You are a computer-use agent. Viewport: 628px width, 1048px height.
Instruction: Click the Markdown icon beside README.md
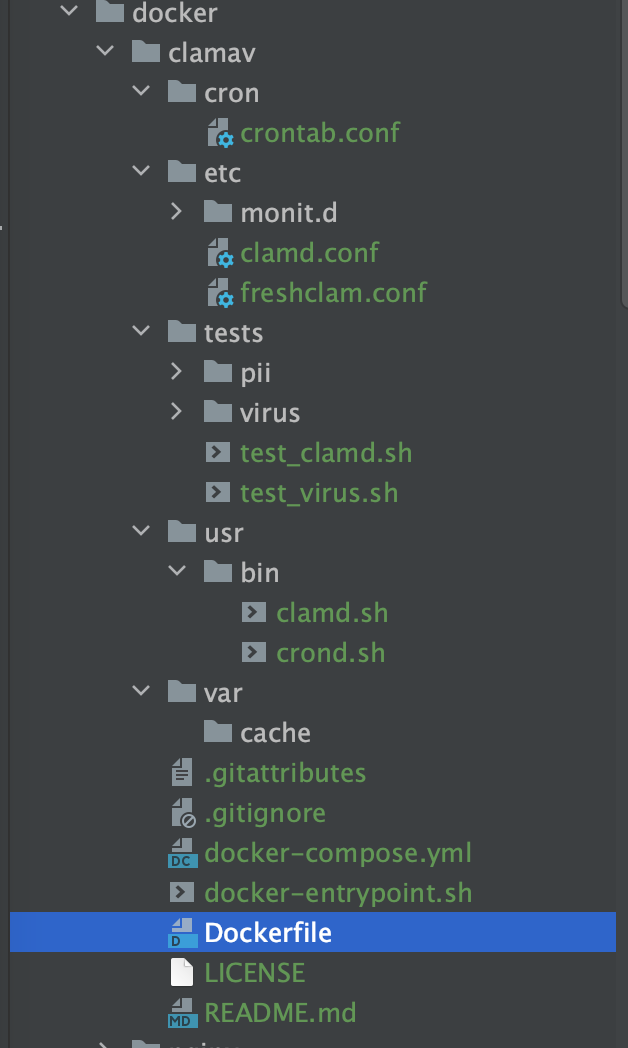(181, 1012)
